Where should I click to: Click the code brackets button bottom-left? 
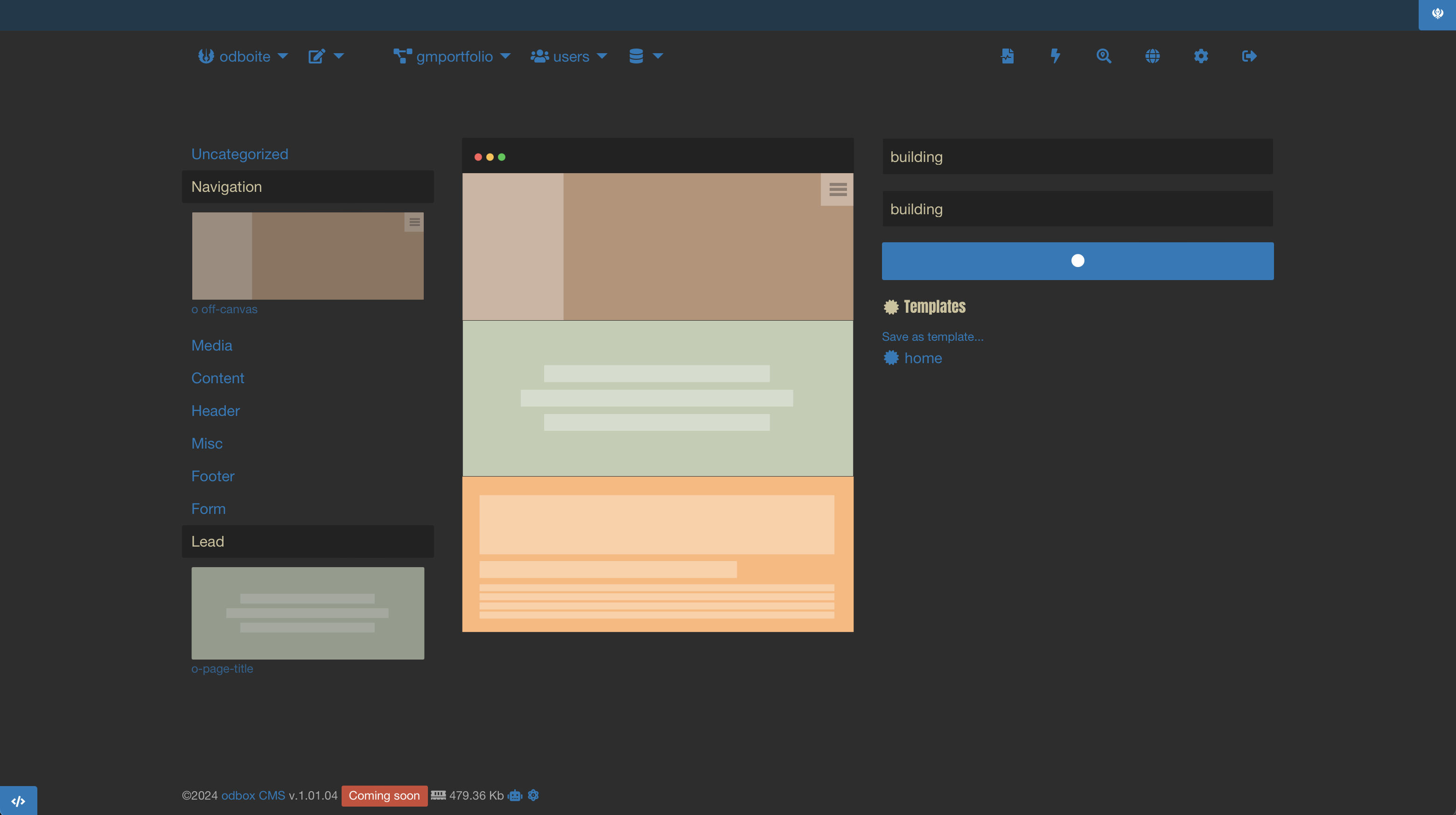coord(19,801)
